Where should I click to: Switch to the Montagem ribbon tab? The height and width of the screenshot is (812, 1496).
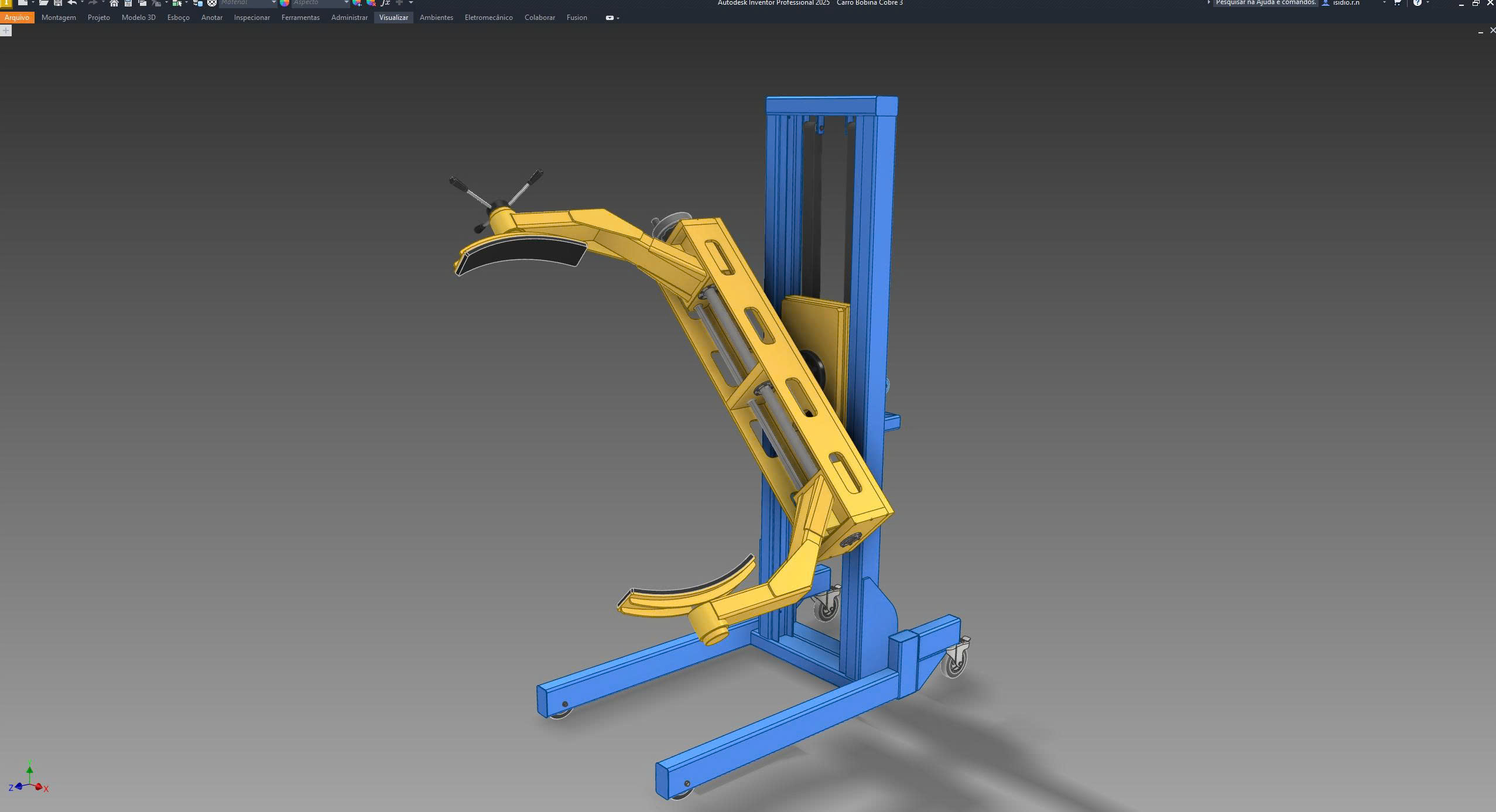(58, 17)
